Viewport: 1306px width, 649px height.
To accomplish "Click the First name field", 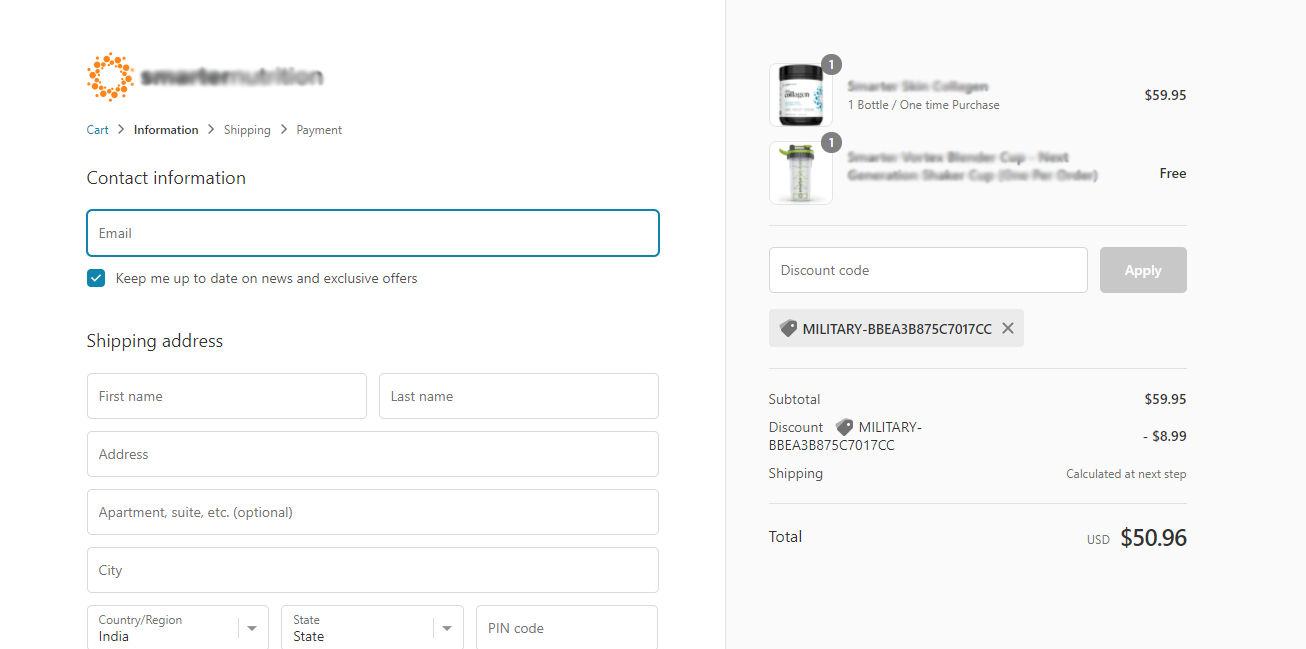I will (x=227, y=396).
